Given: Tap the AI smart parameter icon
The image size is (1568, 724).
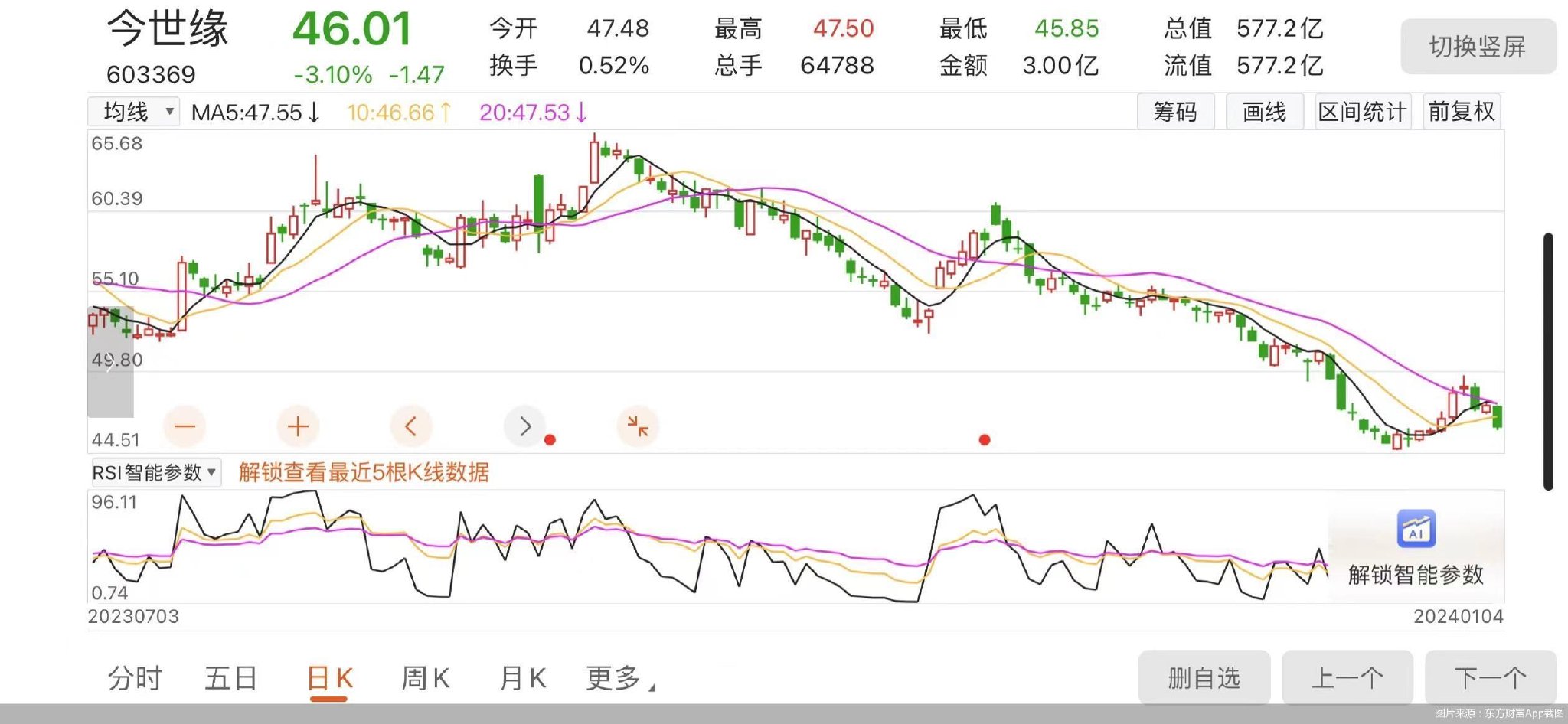Looking at the screenshot, I should (x=1416, y=529).
